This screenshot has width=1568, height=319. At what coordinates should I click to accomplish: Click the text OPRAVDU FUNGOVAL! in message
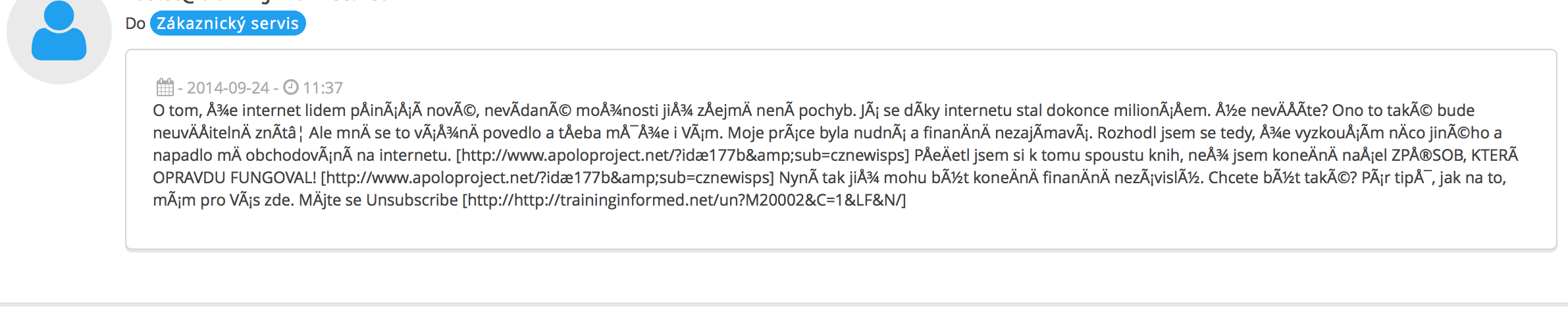click(234, 177)
